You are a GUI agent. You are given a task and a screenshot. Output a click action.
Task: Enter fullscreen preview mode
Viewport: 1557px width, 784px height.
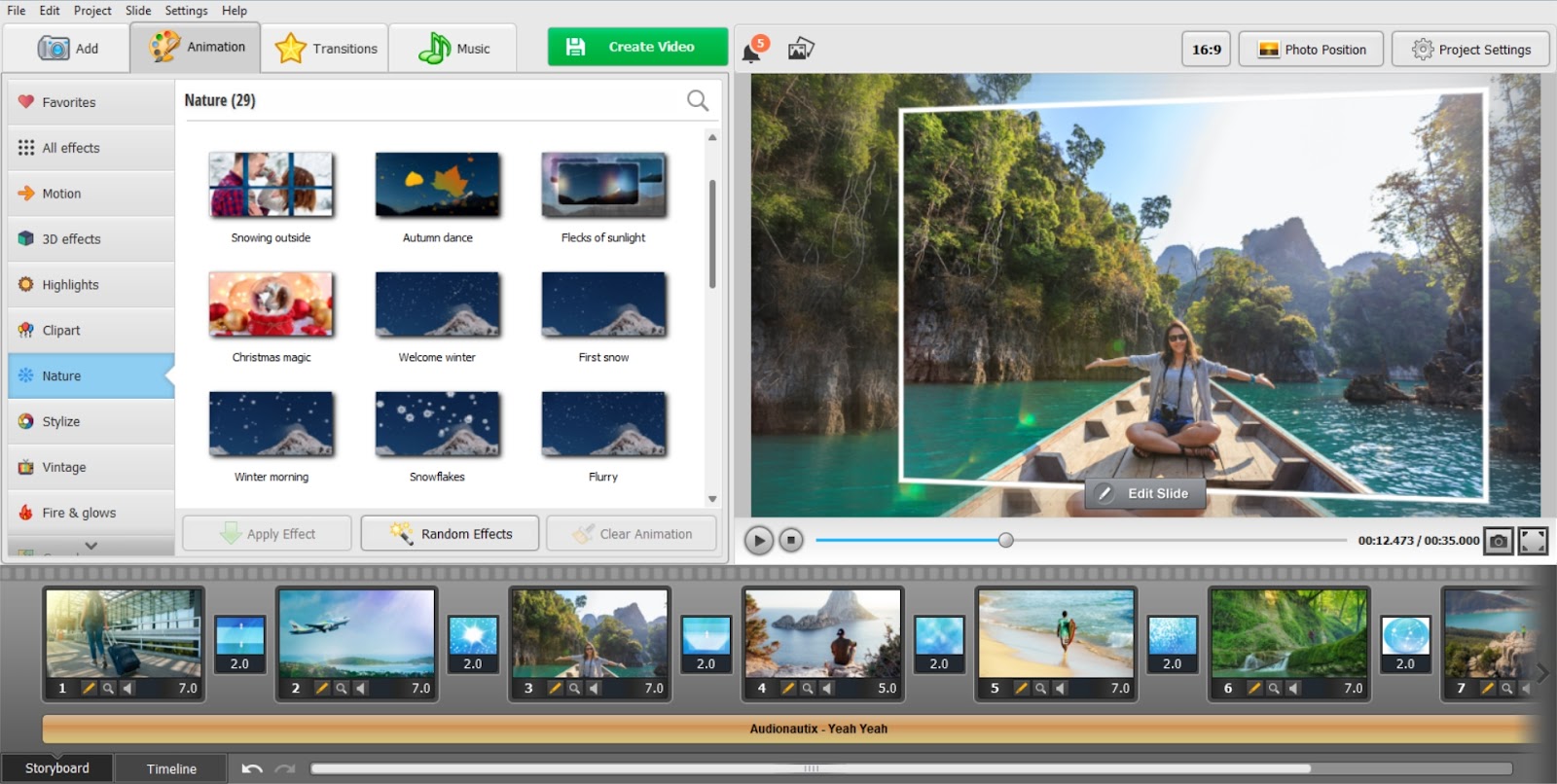[1534, 541]
